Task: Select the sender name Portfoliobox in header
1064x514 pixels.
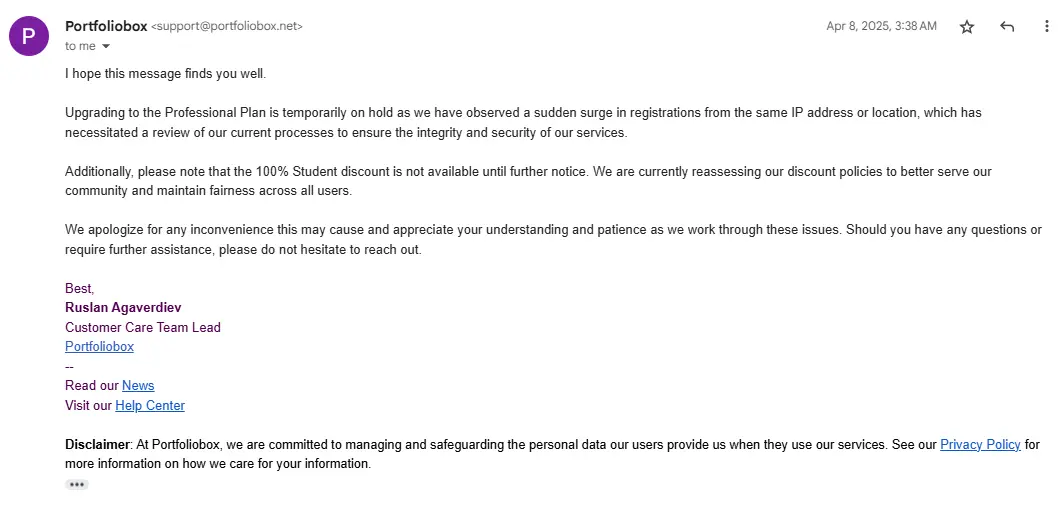Action: click(106, 26)
